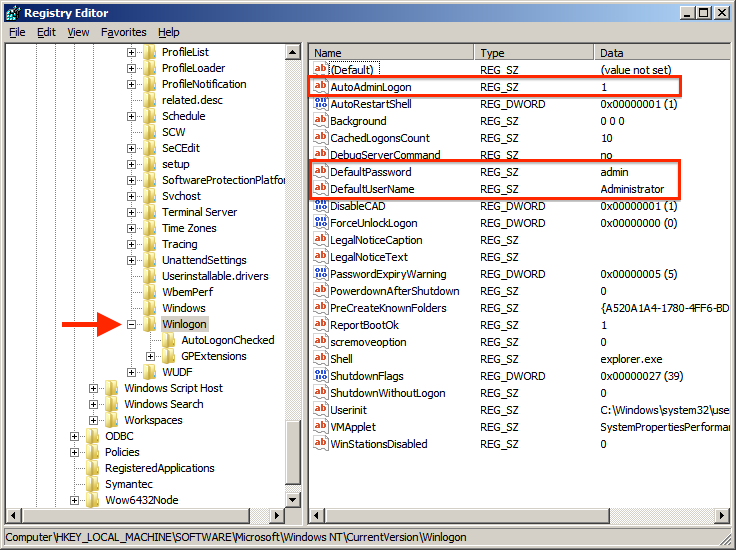Click the AutoLogonChecked folder icon

coord(169,340)
